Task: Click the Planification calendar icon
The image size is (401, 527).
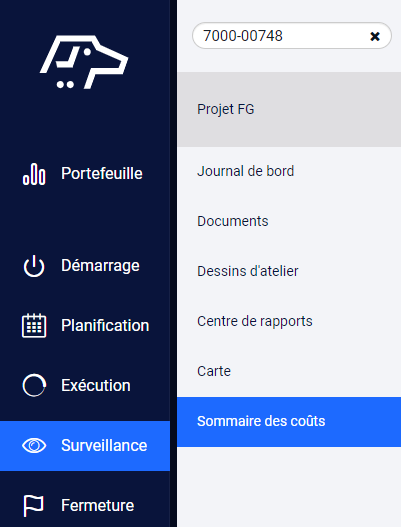Action: [x=34, y=325]
